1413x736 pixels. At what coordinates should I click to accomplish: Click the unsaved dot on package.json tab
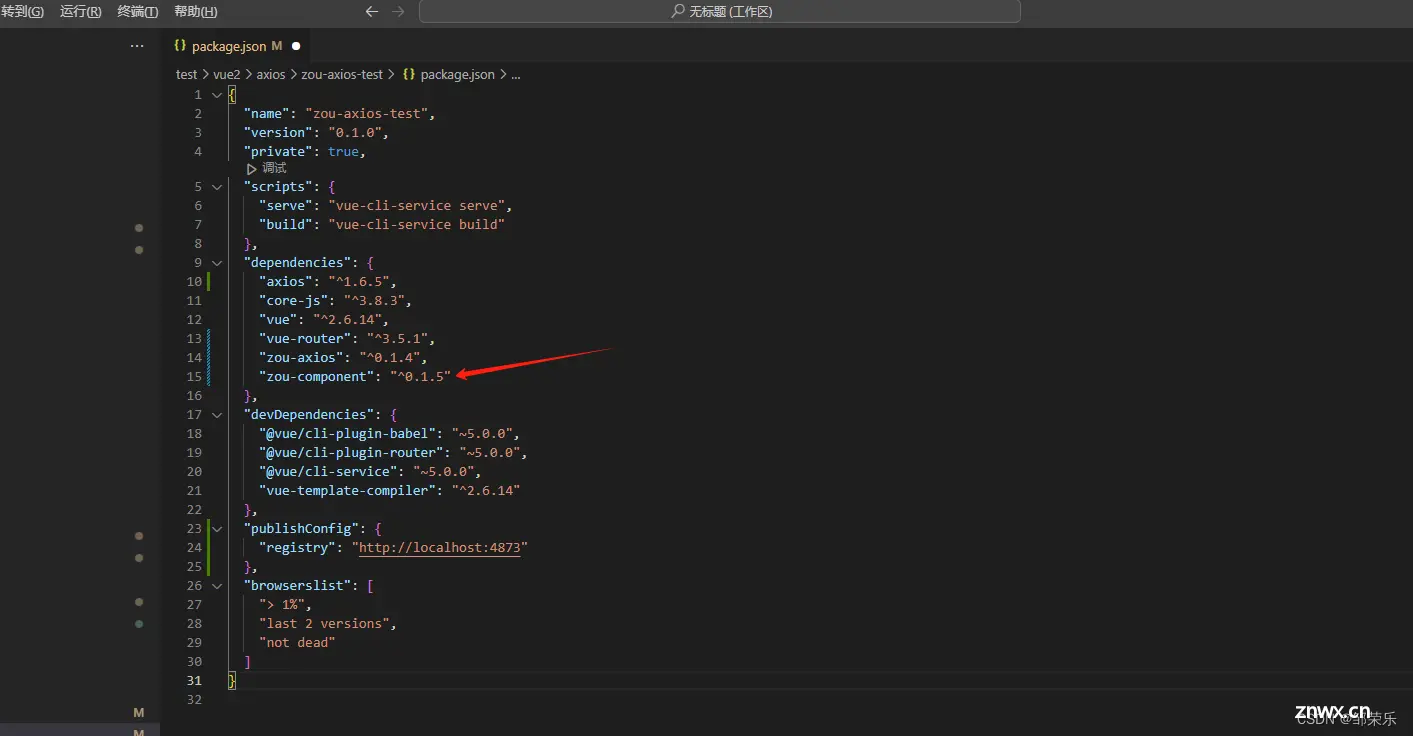(296, 46)
